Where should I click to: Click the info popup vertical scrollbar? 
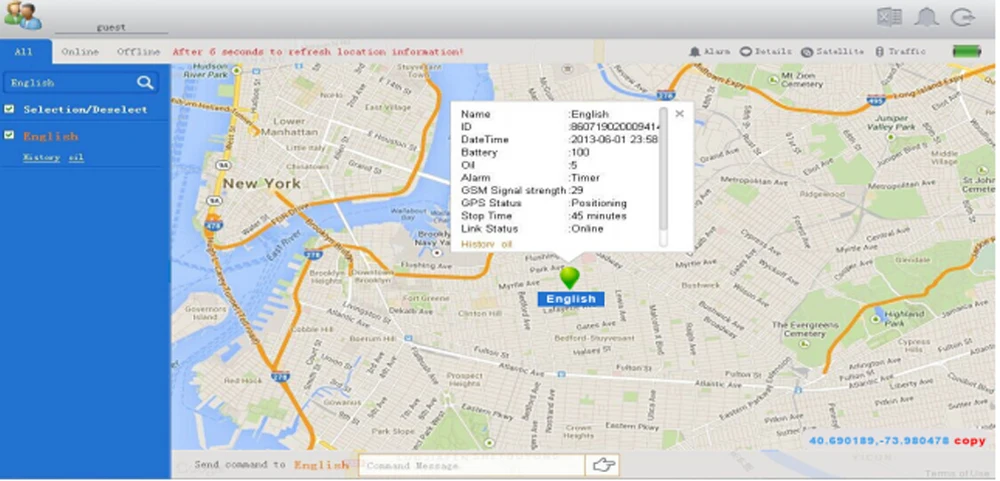point(663,177)
